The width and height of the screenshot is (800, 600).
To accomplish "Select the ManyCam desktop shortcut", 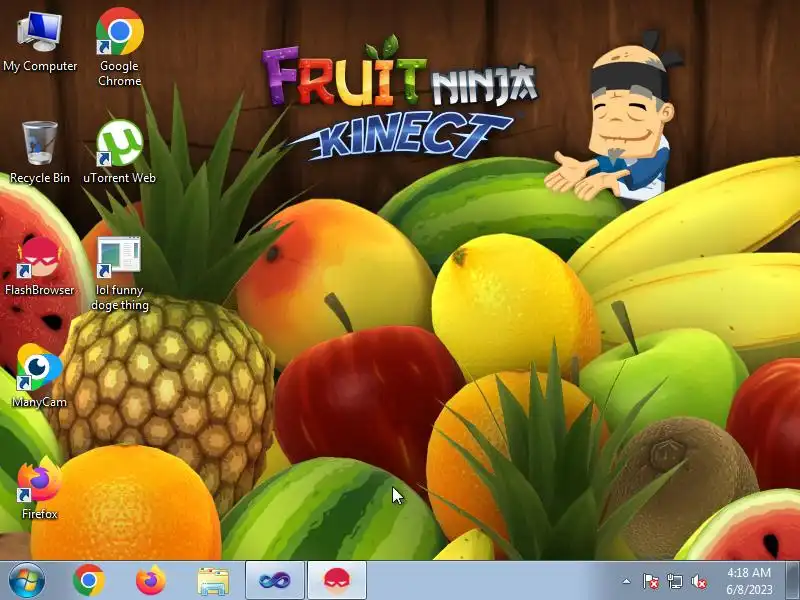I will click(40, 376).
